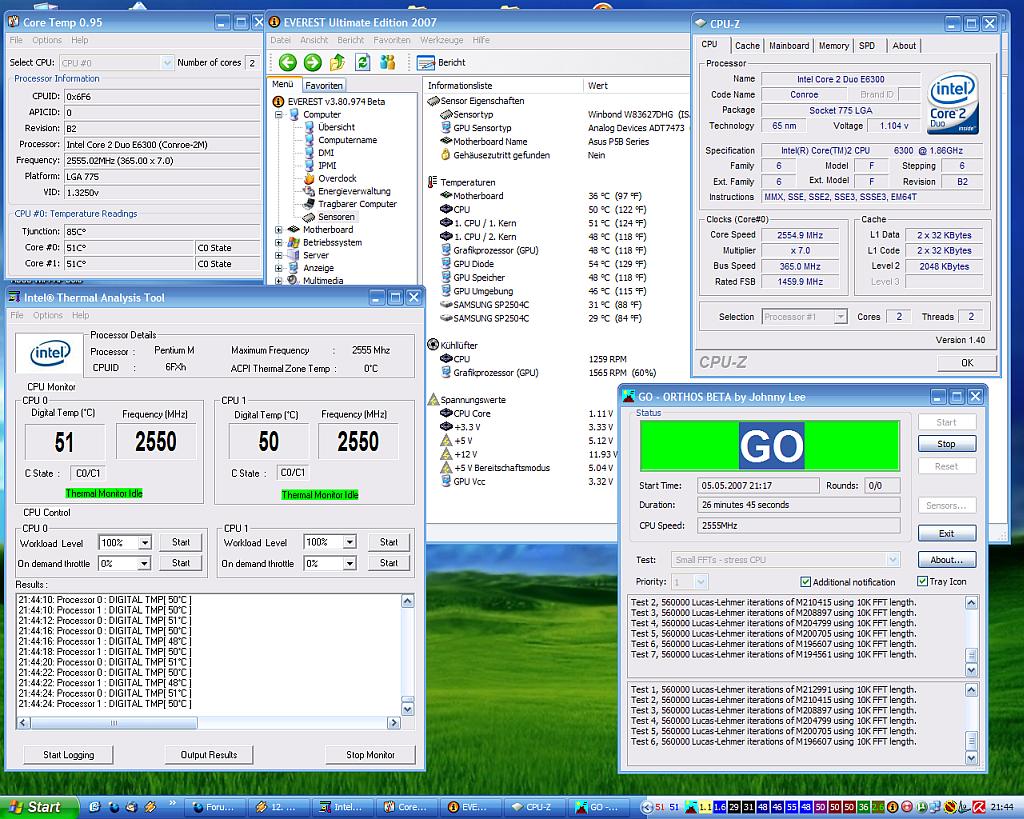Select the Overclock flame item in tree
This screenshot has height=819, width=1024.
(336, 178)
